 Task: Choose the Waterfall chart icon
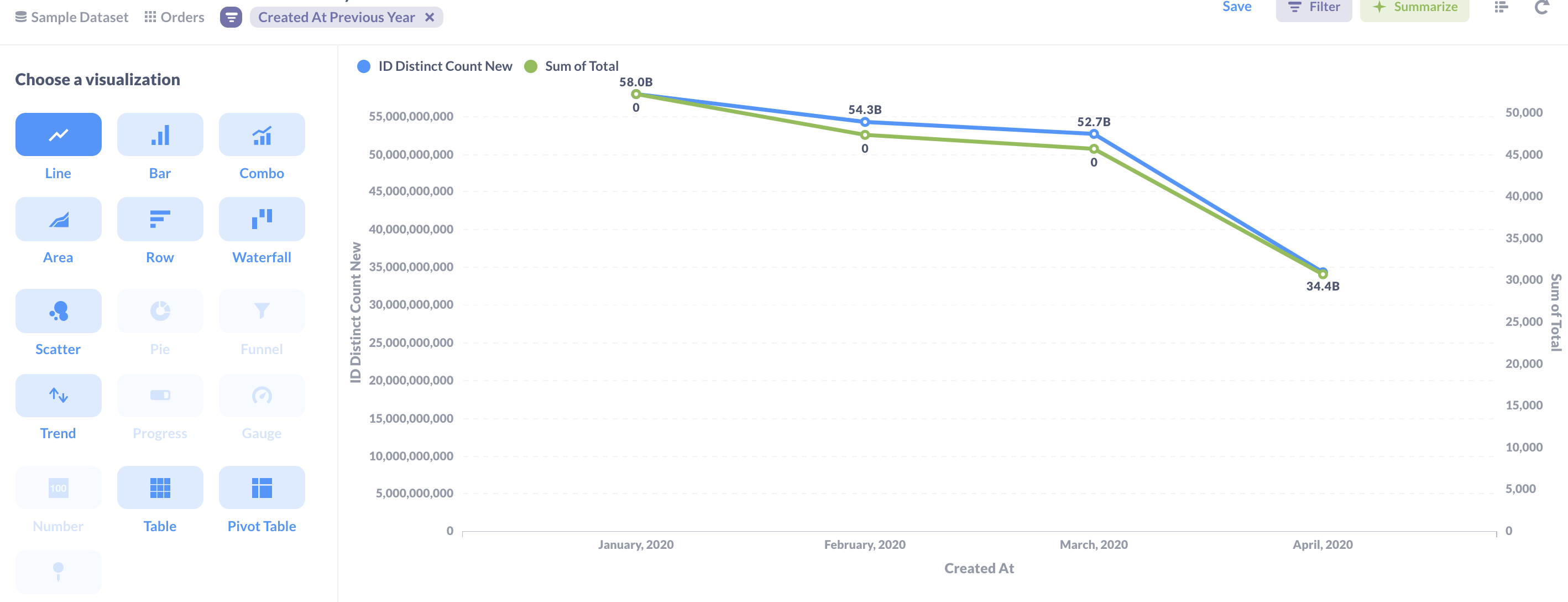pyautogui.click(x=261, y=218)
